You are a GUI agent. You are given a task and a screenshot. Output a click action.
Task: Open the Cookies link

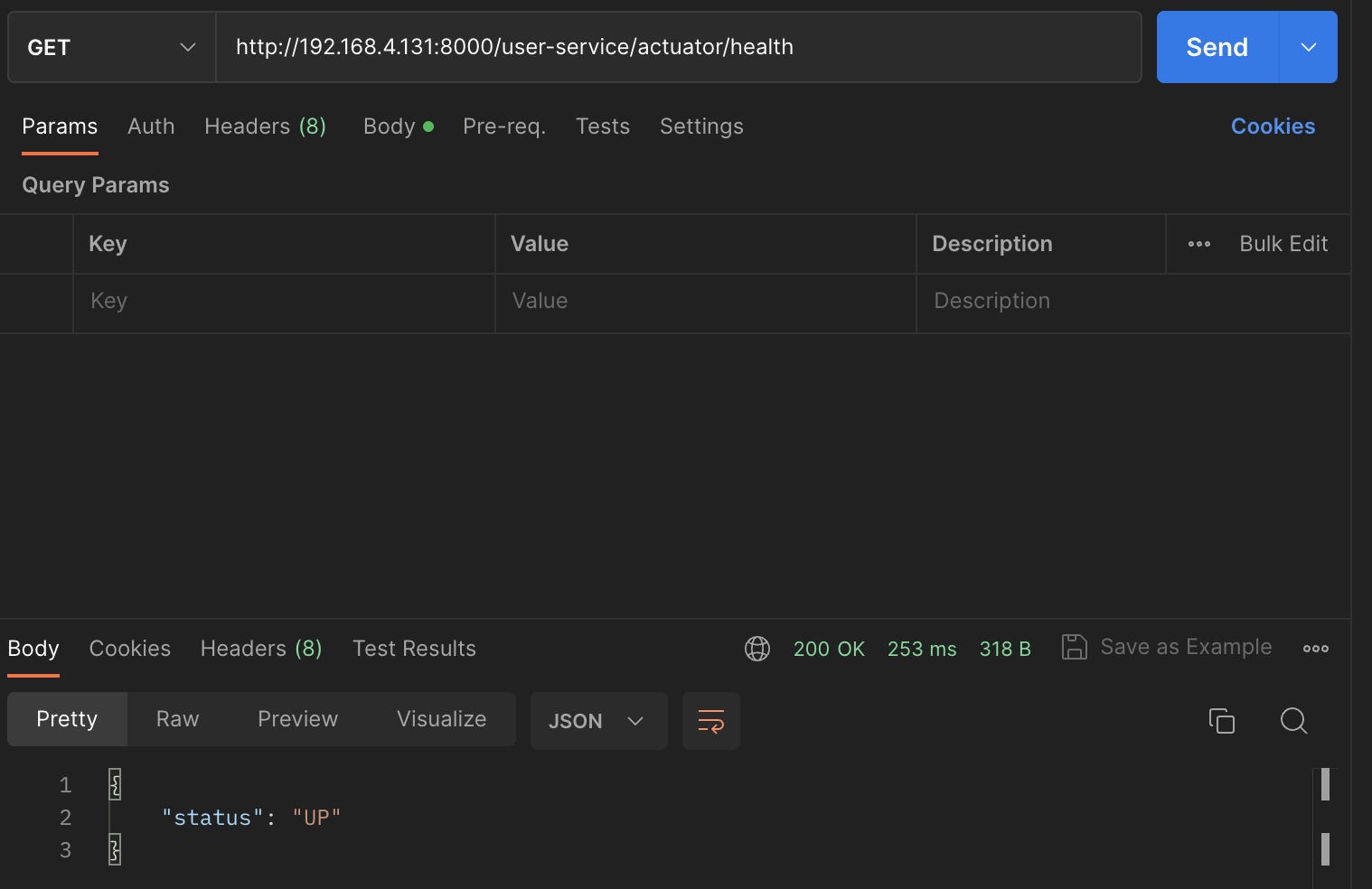click(x=1273, y=126)
